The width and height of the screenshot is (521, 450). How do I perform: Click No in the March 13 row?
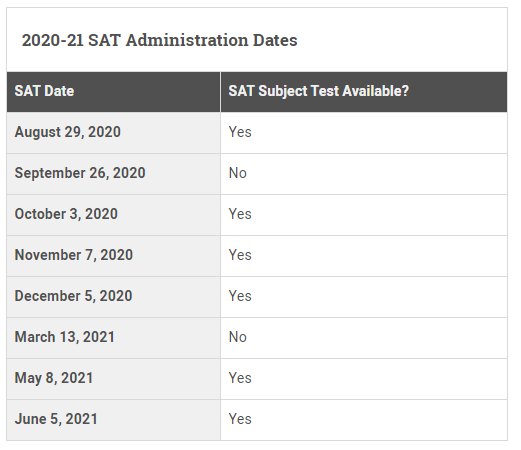[238, 337]
